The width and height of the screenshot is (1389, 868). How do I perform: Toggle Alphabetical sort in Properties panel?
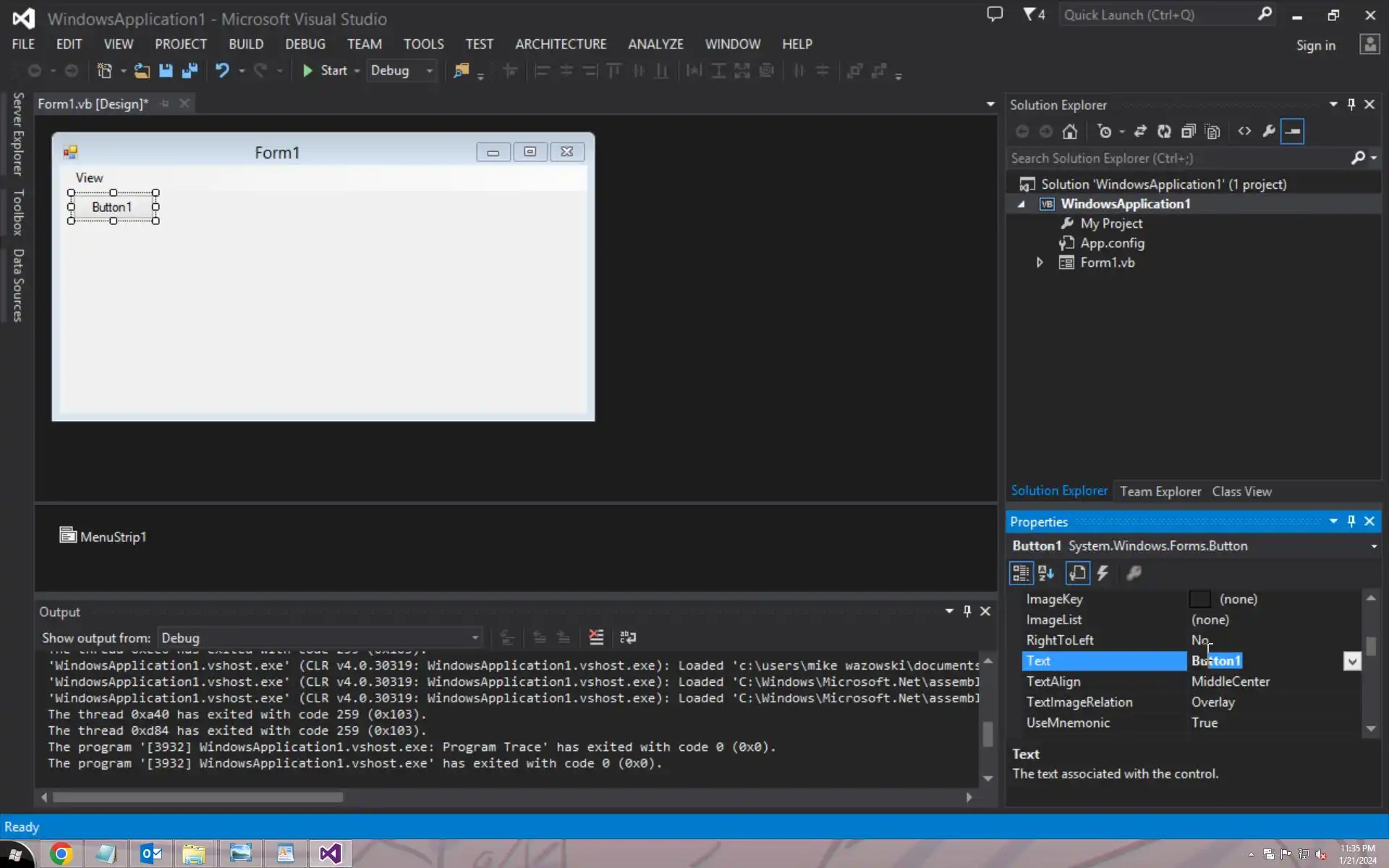coord(1046,574)
